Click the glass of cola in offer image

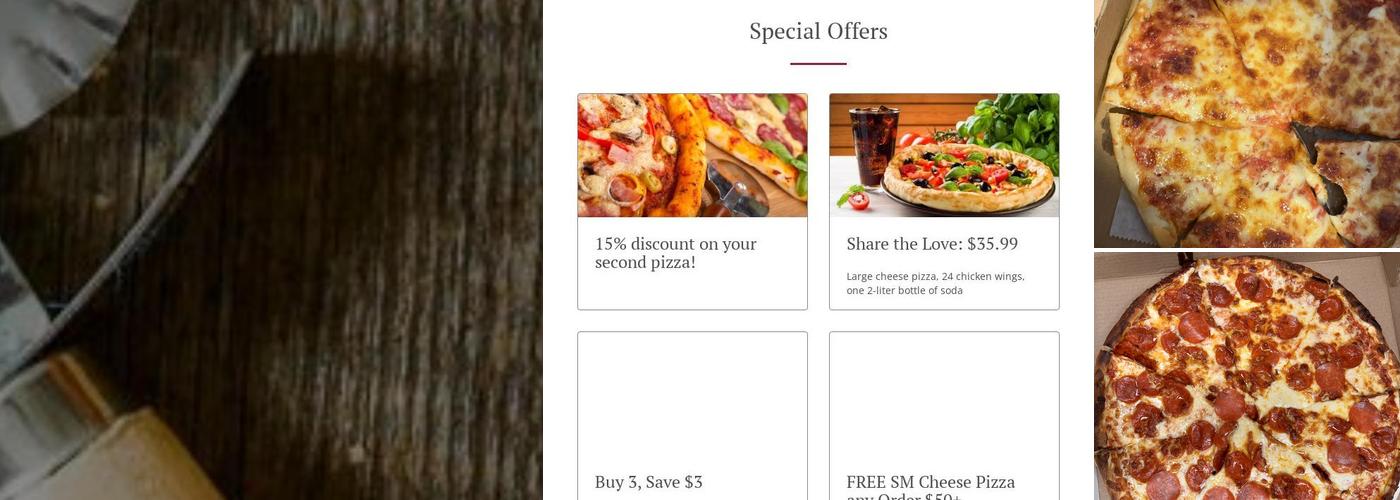click(866, 147)
